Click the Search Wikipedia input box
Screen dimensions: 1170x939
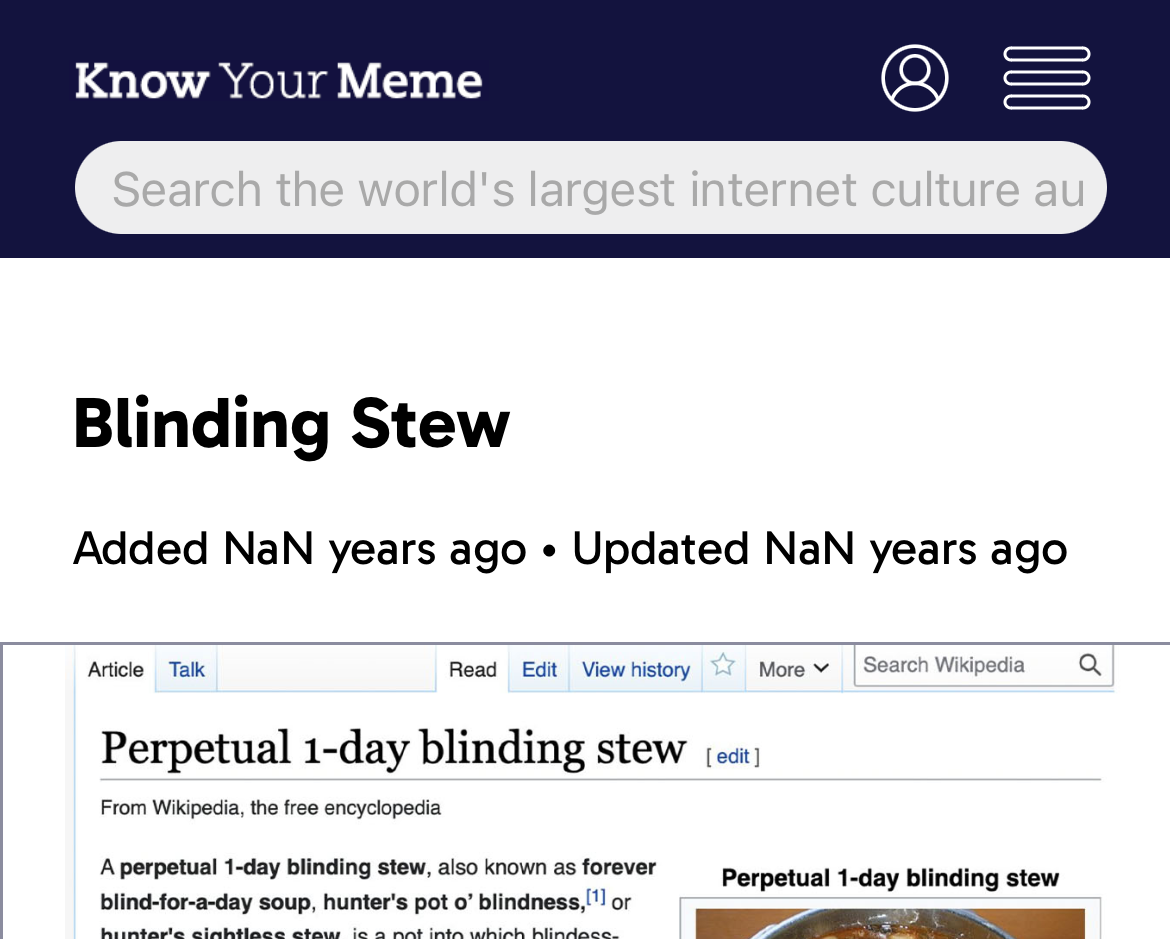[x=960, y=666]
